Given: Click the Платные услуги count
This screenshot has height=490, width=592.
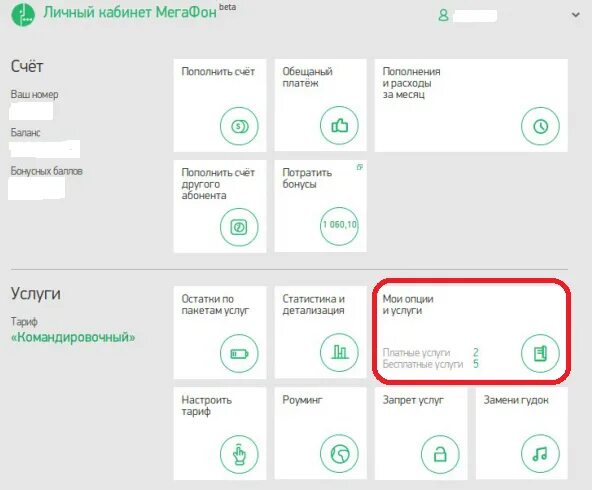Looking at the screenshot, I should (476, 352).
